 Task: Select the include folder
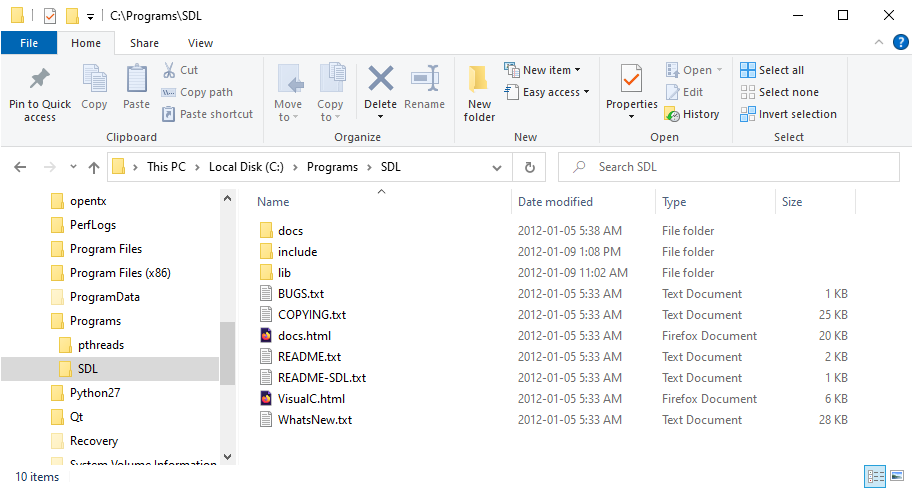[x=289, y=252]
